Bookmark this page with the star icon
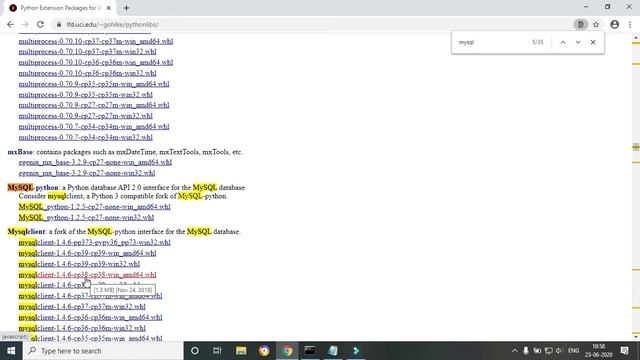 596,24
